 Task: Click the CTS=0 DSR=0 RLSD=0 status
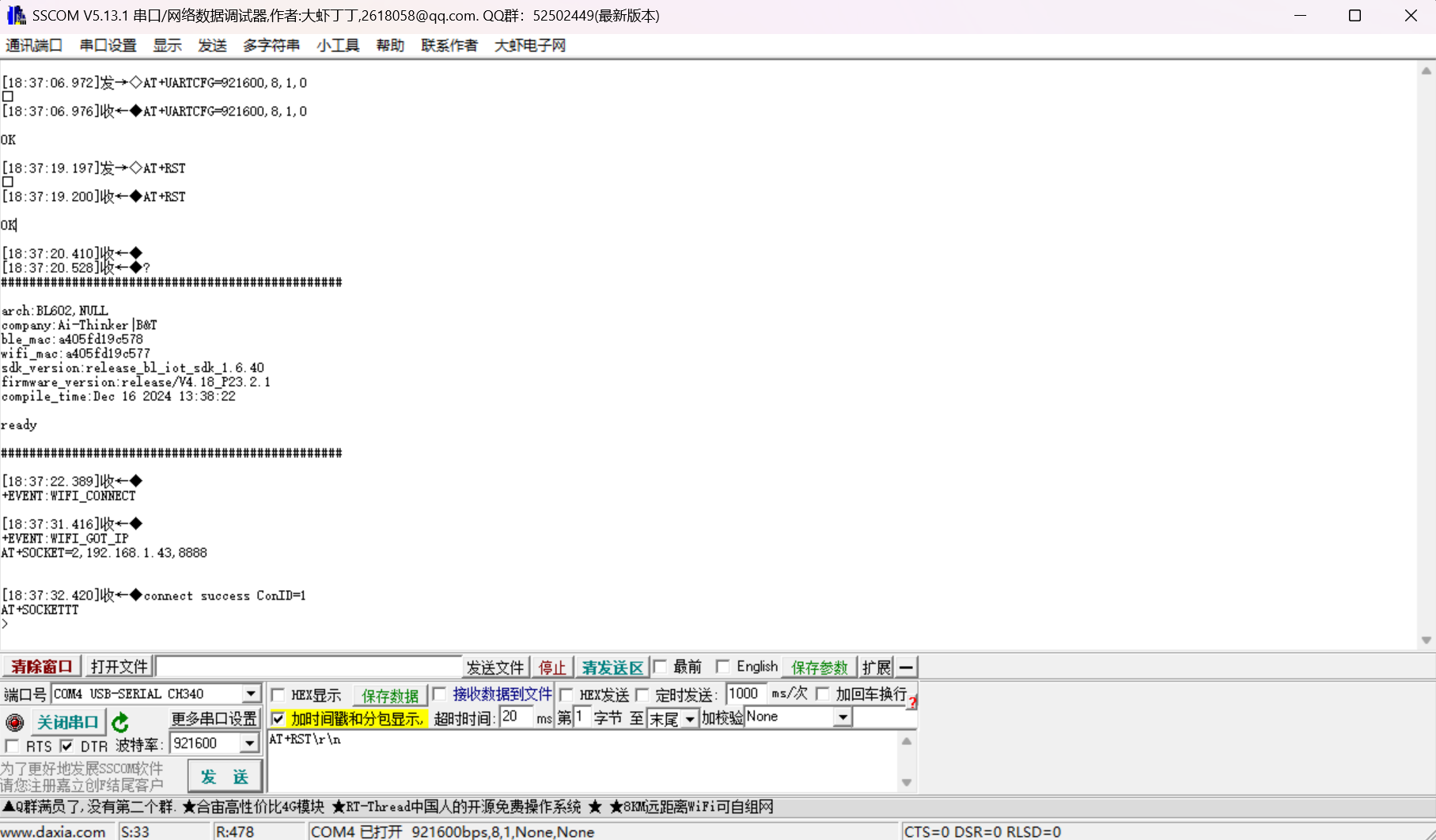click(x=982, y=832)
